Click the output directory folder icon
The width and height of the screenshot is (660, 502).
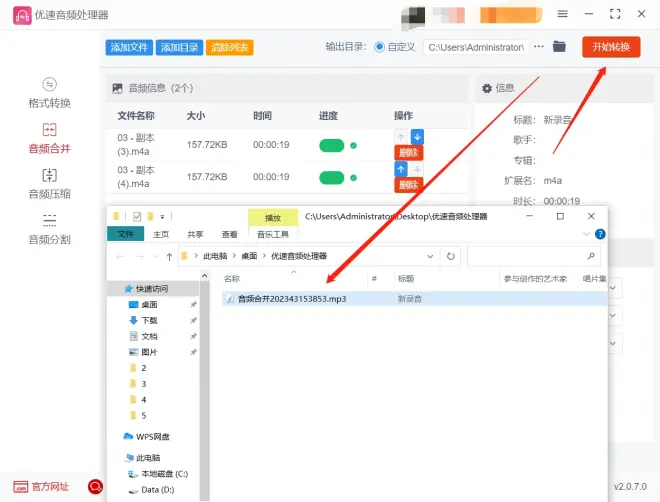[559, 47]
